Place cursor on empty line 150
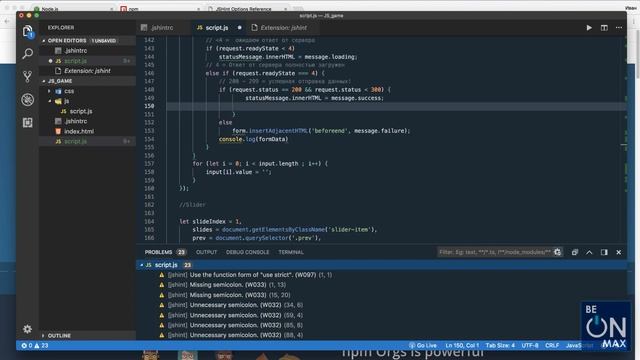 [x=396, y=106]
